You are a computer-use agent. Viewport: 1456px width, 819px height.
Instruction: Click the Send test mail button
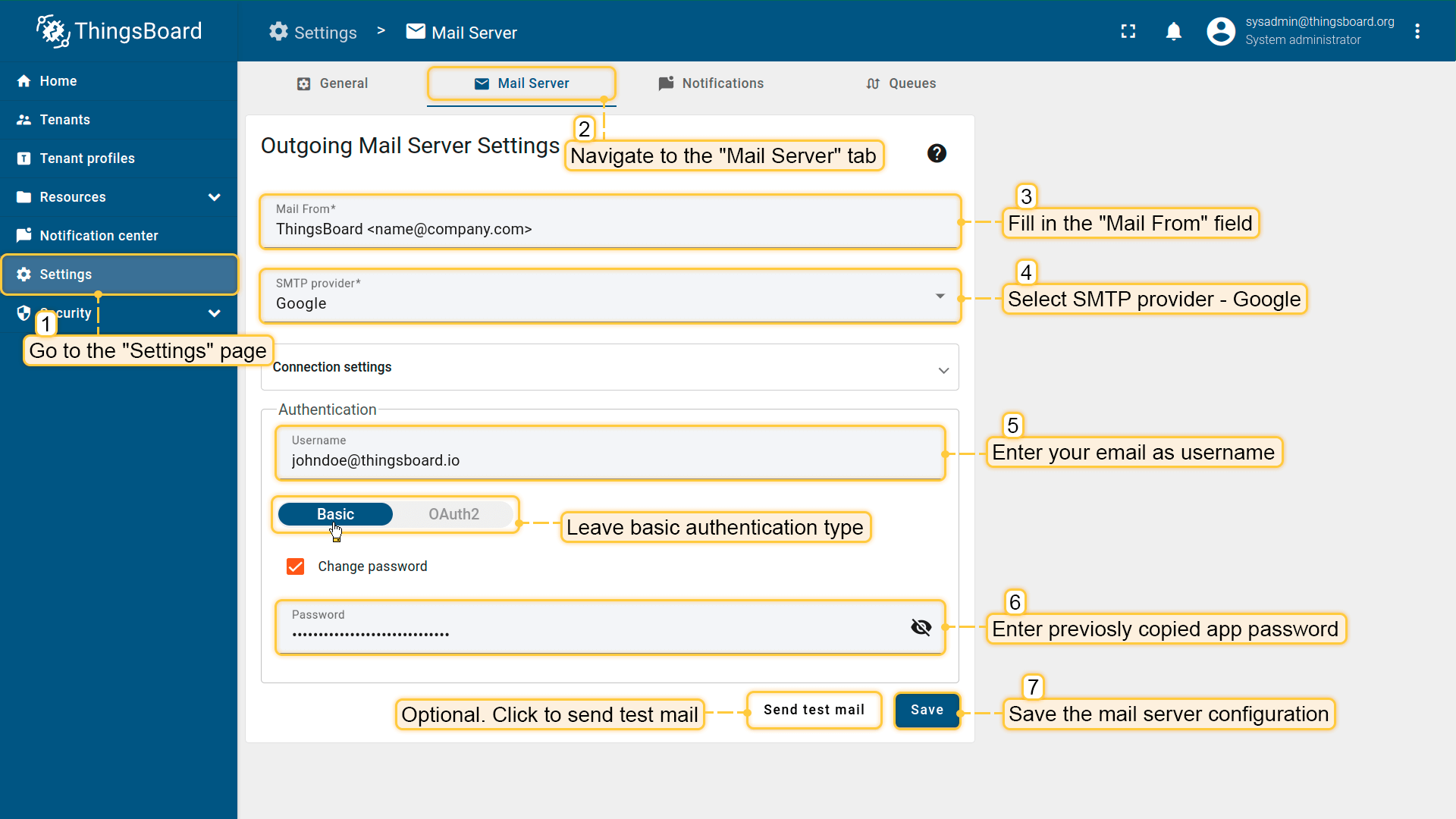814,710
